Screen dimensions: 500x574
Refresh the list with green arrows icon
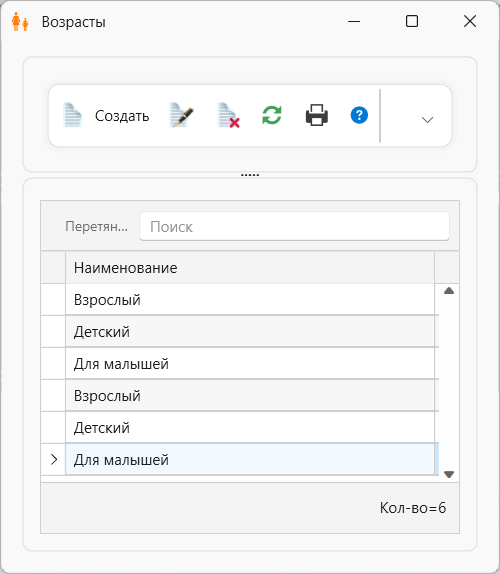pos(272,115)
